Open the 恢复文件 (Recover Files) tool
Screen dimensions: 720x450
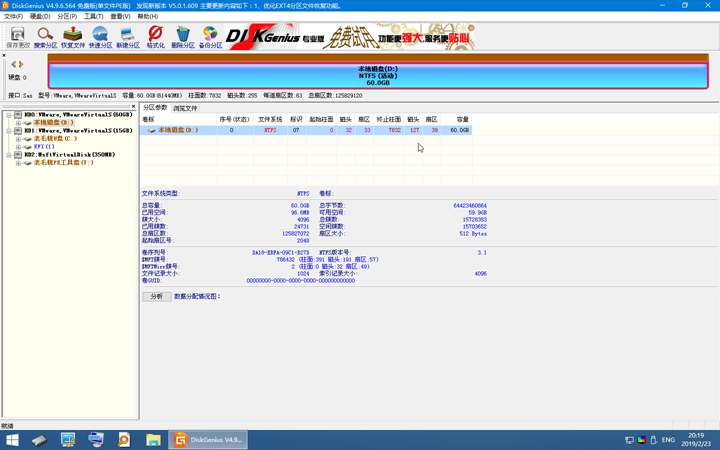click(73, 37)
